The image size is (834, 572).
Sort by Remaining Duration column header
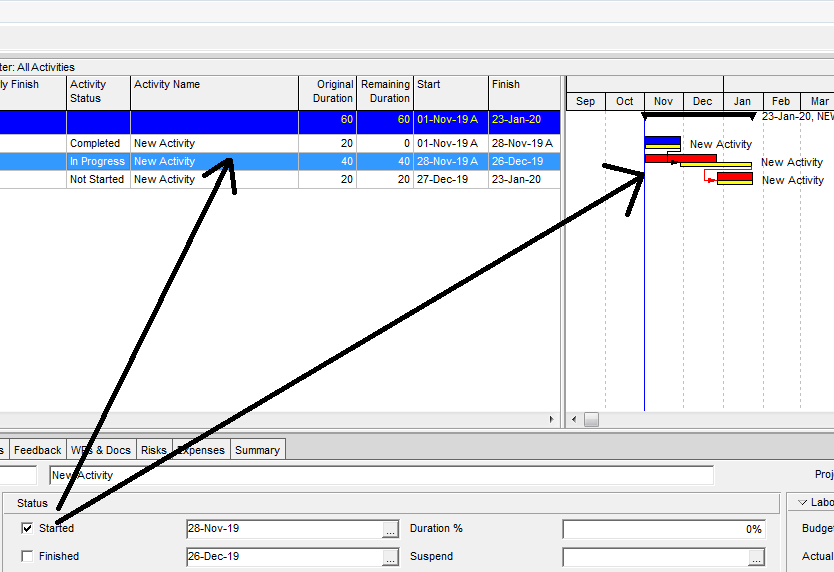click(x=385, y=92)
